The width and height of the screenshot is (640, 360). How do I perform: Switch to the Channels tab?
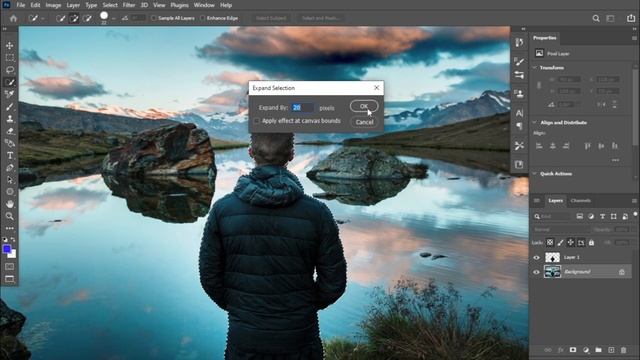coord(580,200)
